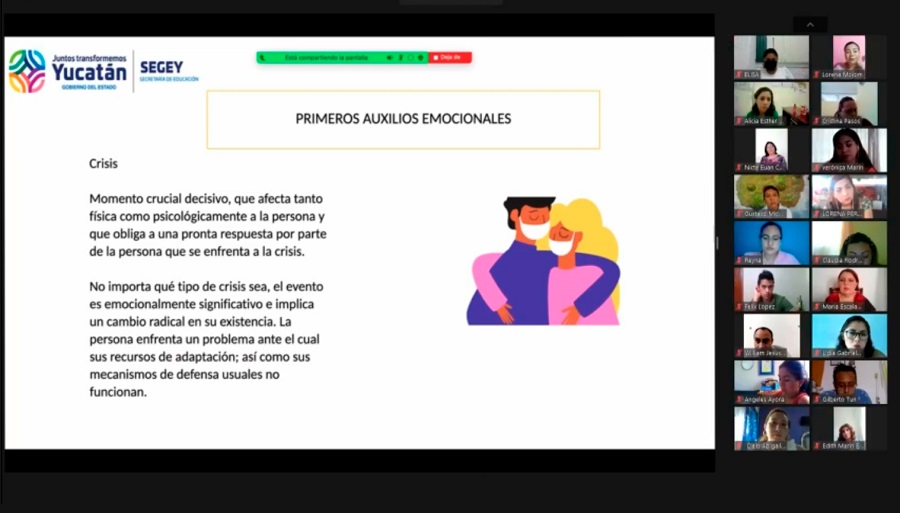Select Angeles Ayora's video thumbnail
The width and height of the screenshot is (900, 513).
point(771,382)
